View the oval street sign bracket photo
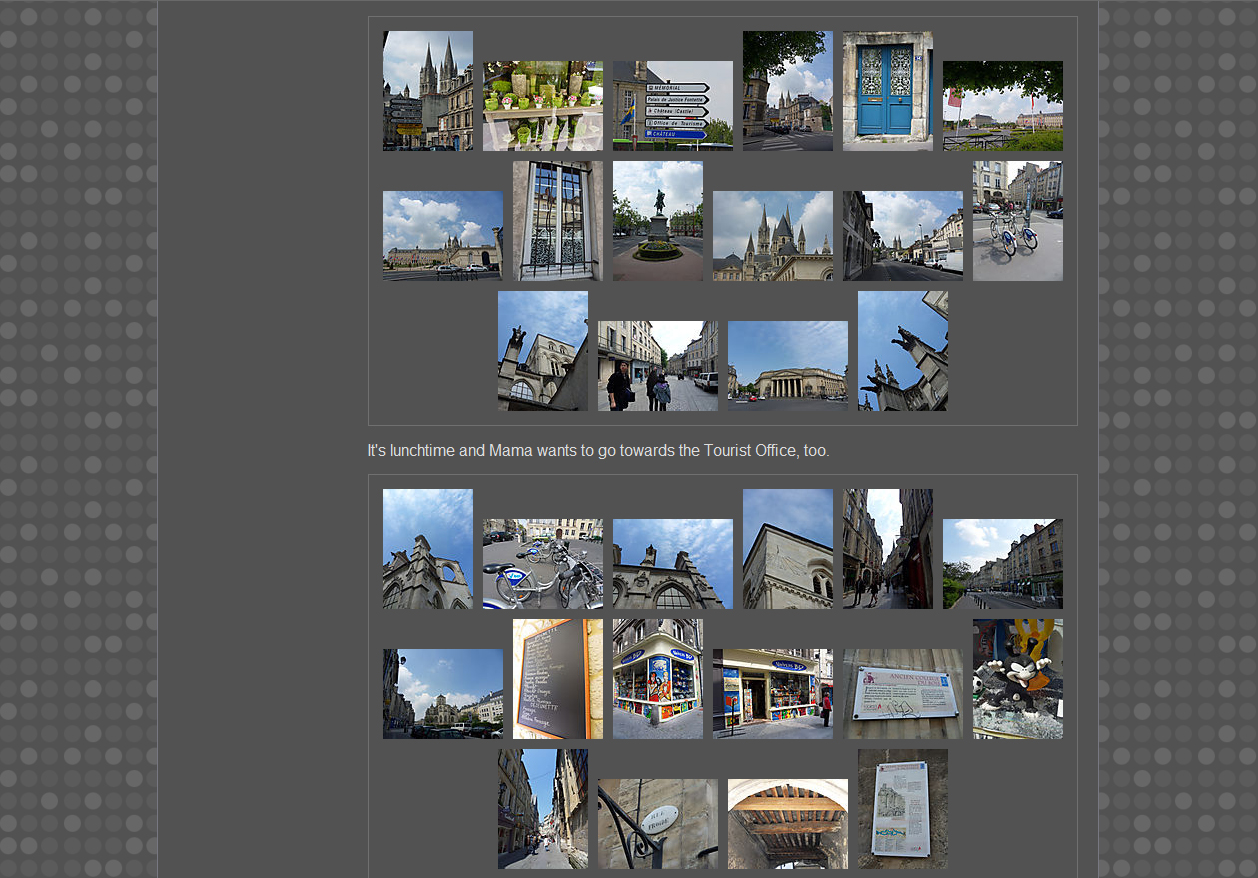The height and width of the screenshot is (878, 1258). pyautogui.click(x=657, y=824)
